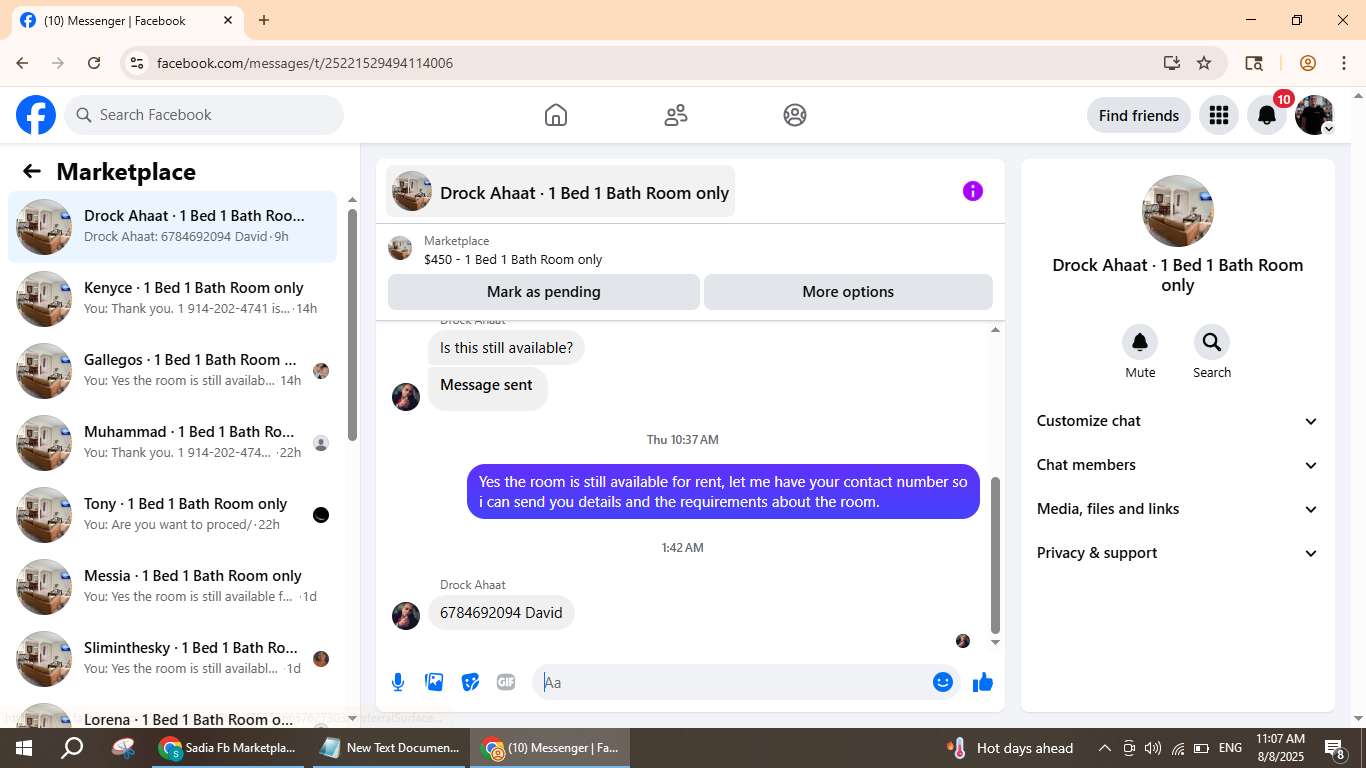Show hidden system tray icons
Viewport: 1366px width, 768px height.
click(x=1105, y=748)
